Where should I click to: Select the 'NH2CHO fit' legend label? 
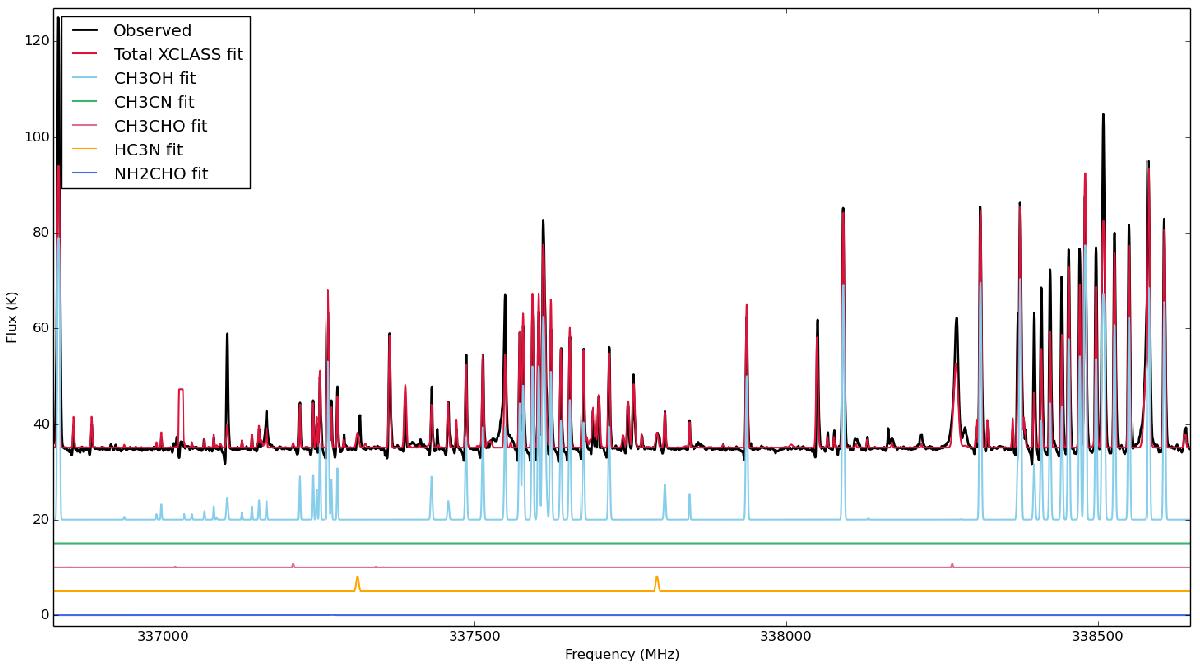click(161, 174)
